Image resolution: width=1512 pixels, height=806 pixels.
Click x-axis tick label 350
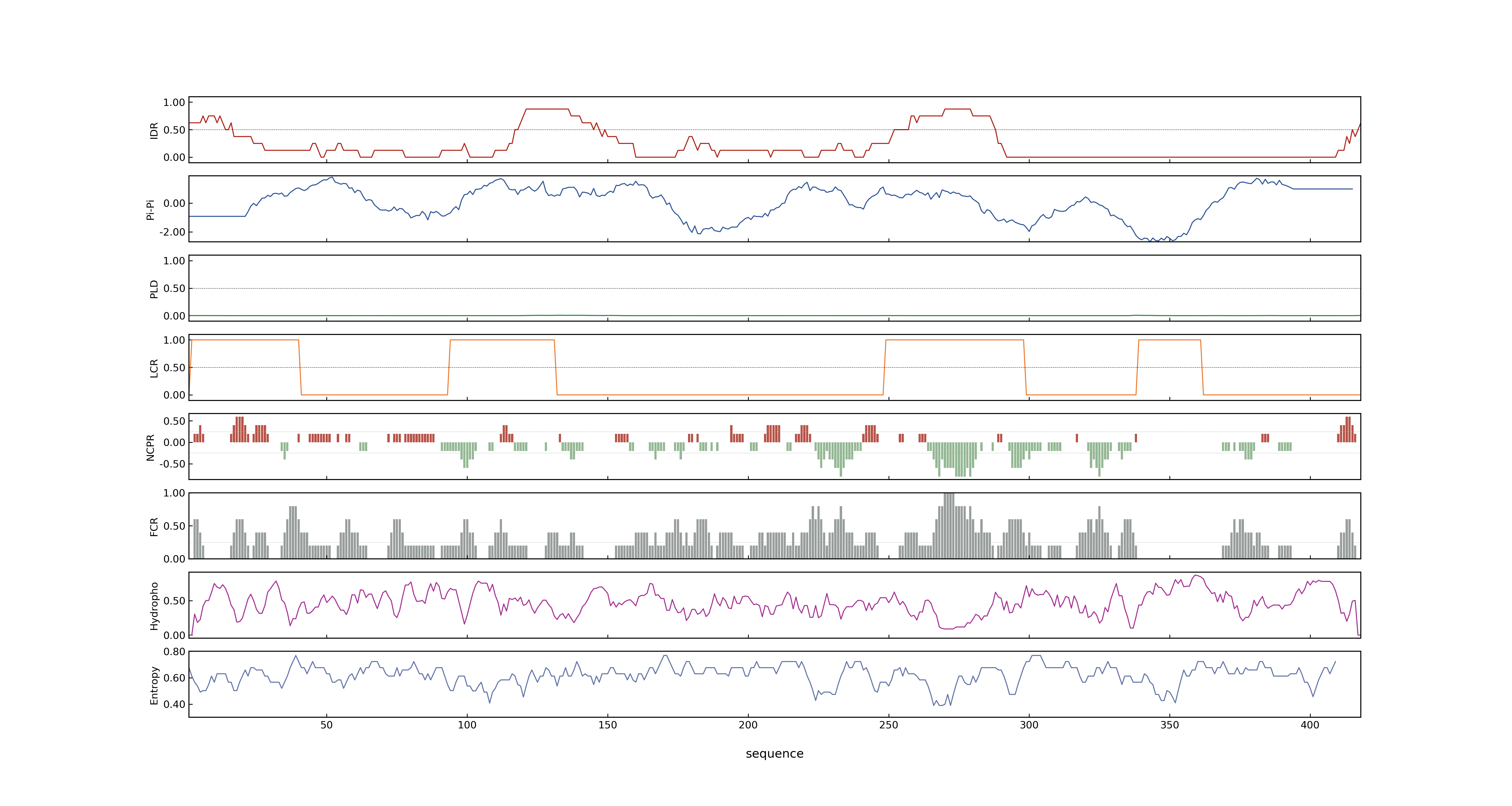(x=1170, y=725)
